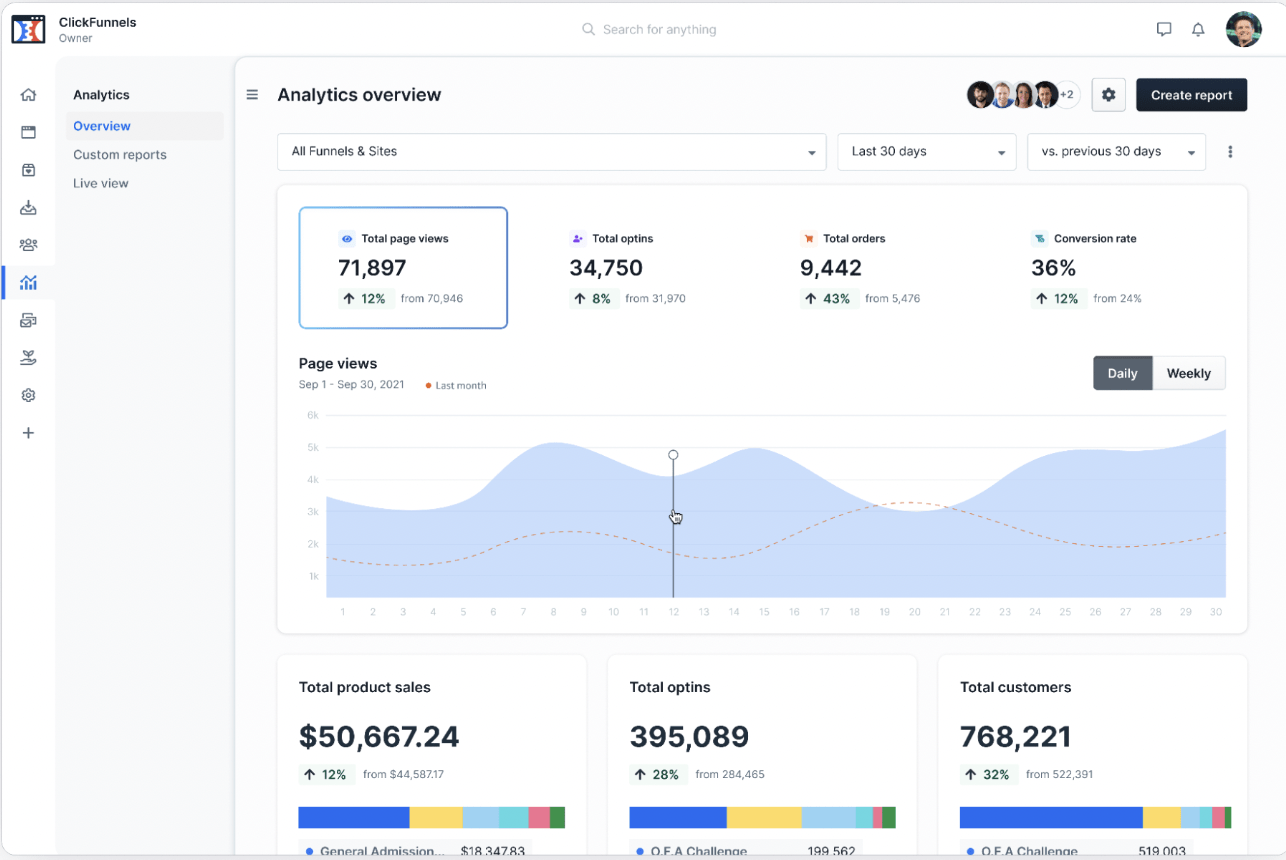
Task: Click the yellow segment of Total optins bar
Action: (764, 817)
